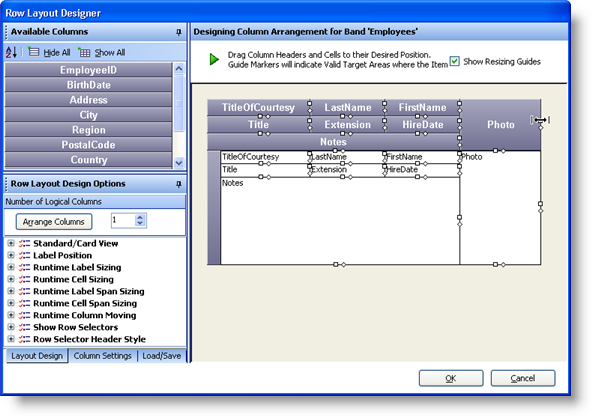Toggle the Show Resizing Guides checkbox
591x416 pixels.
click(x=455, y=61)
